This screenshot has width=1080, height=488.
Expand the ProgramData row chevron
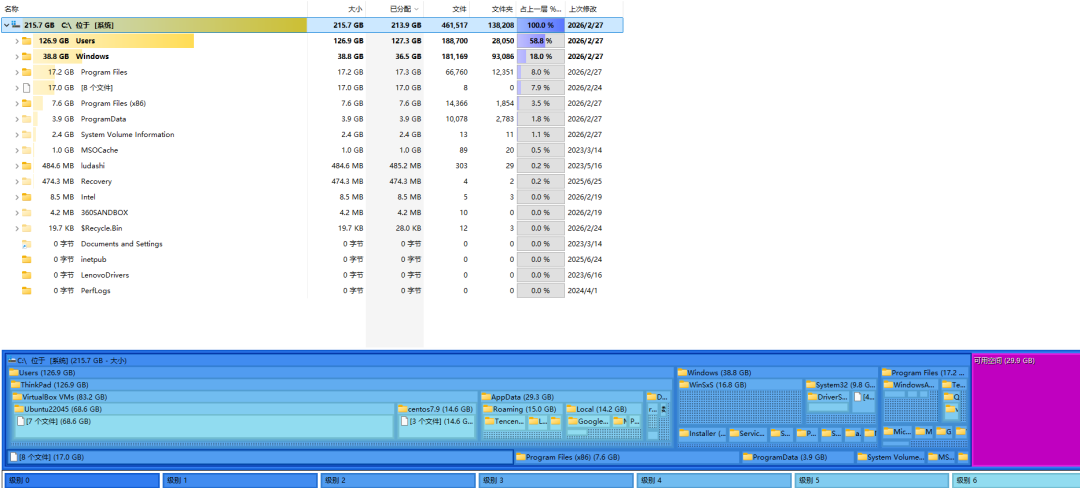point(17,119)
